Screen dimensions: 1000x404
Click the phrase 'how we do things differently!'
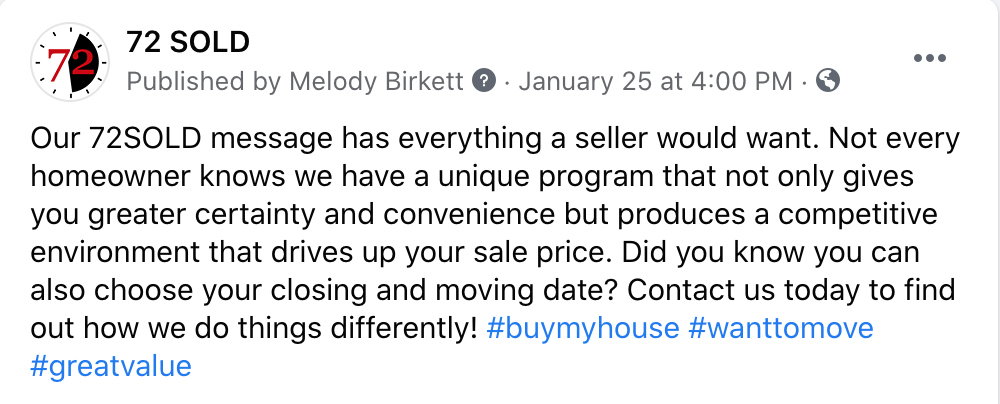point(283,329)
